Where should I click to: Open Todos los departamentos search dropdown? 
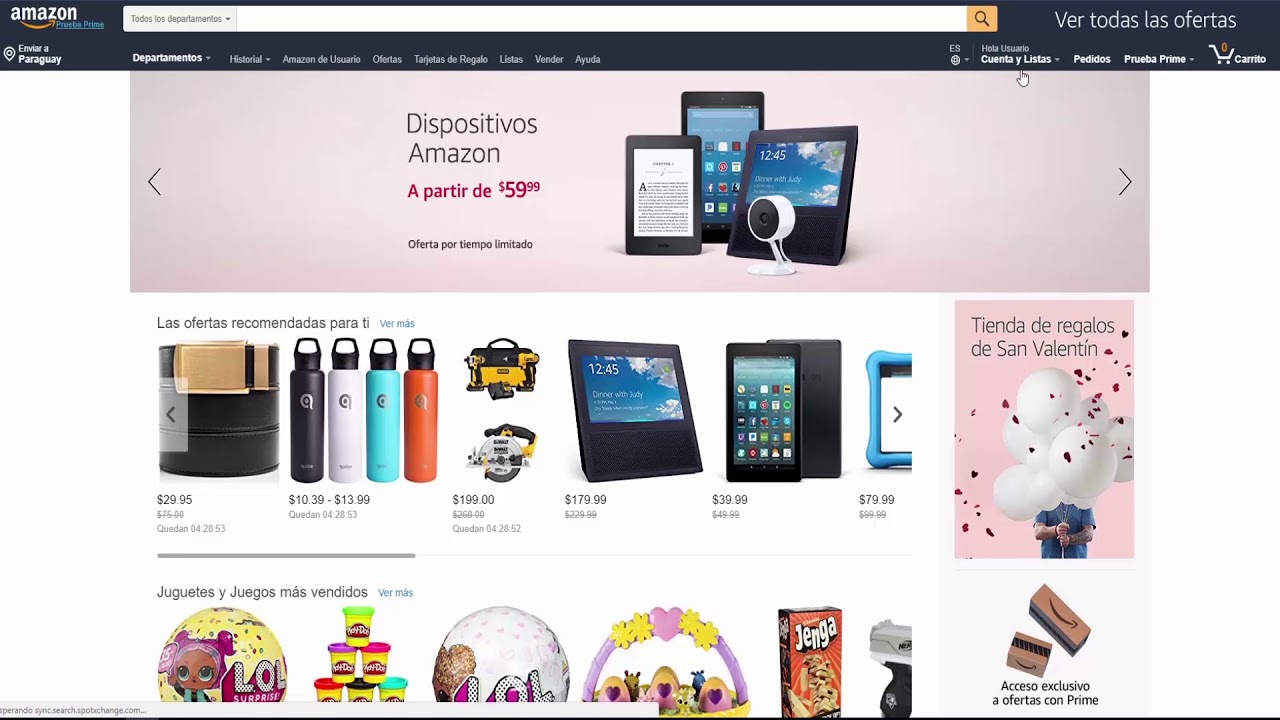point(180,19)
